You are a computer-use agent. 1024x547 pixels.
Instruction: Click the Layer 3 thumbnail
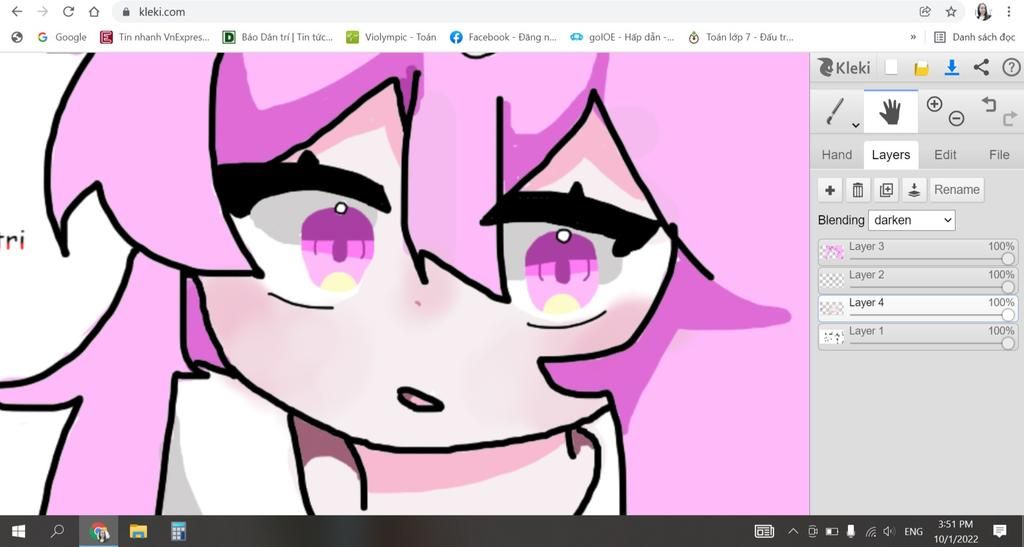(832, 252)
